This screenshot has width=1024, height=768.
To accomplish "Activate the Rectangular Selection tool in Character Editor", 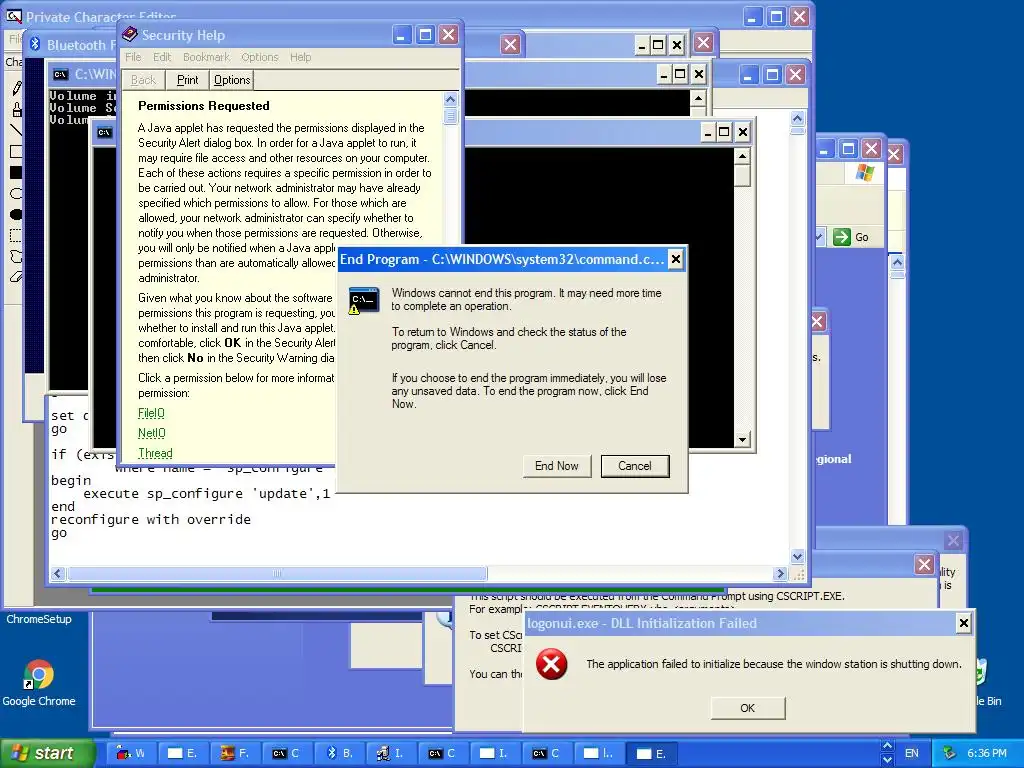I will (x=16, y=235).
